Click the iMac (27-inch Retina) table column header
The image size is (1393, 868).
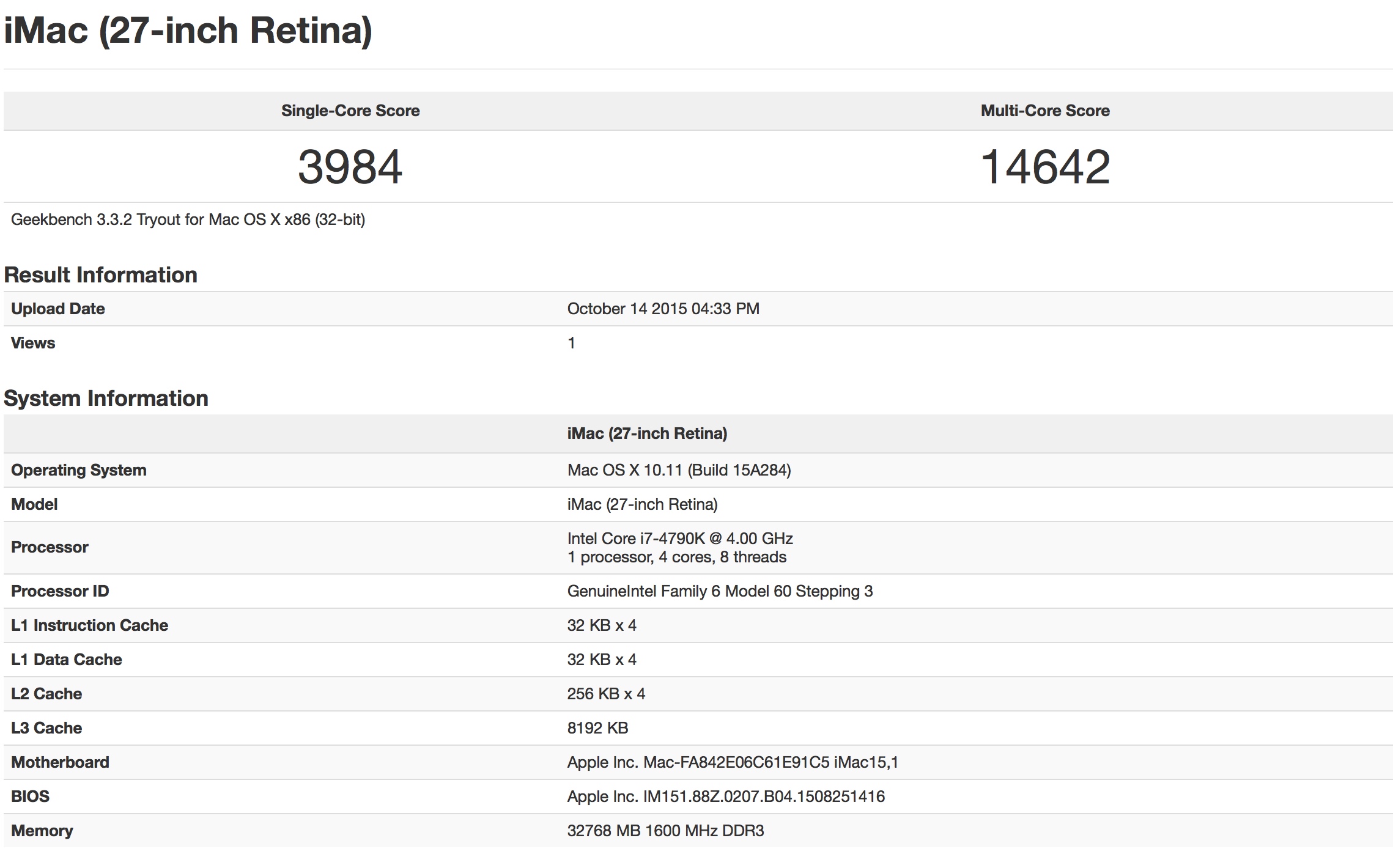[647, 433]
